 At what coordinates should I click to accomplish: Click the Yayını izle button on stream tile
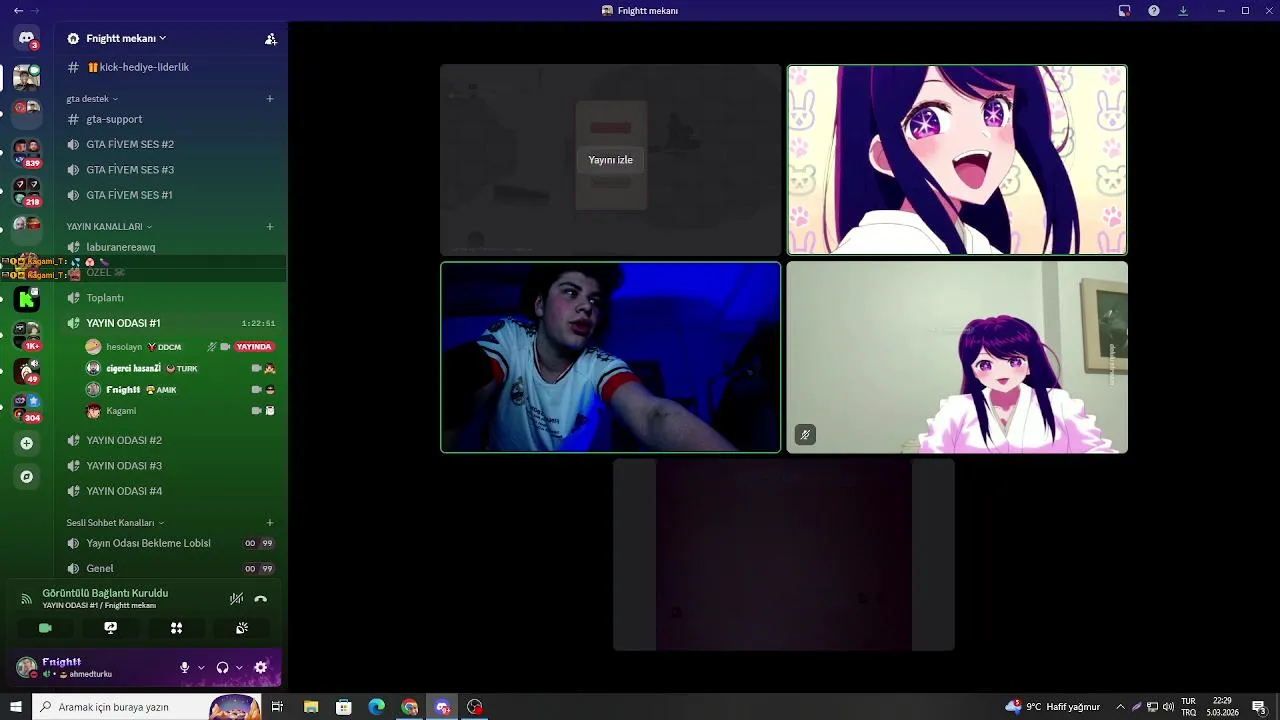click(610, 160)
